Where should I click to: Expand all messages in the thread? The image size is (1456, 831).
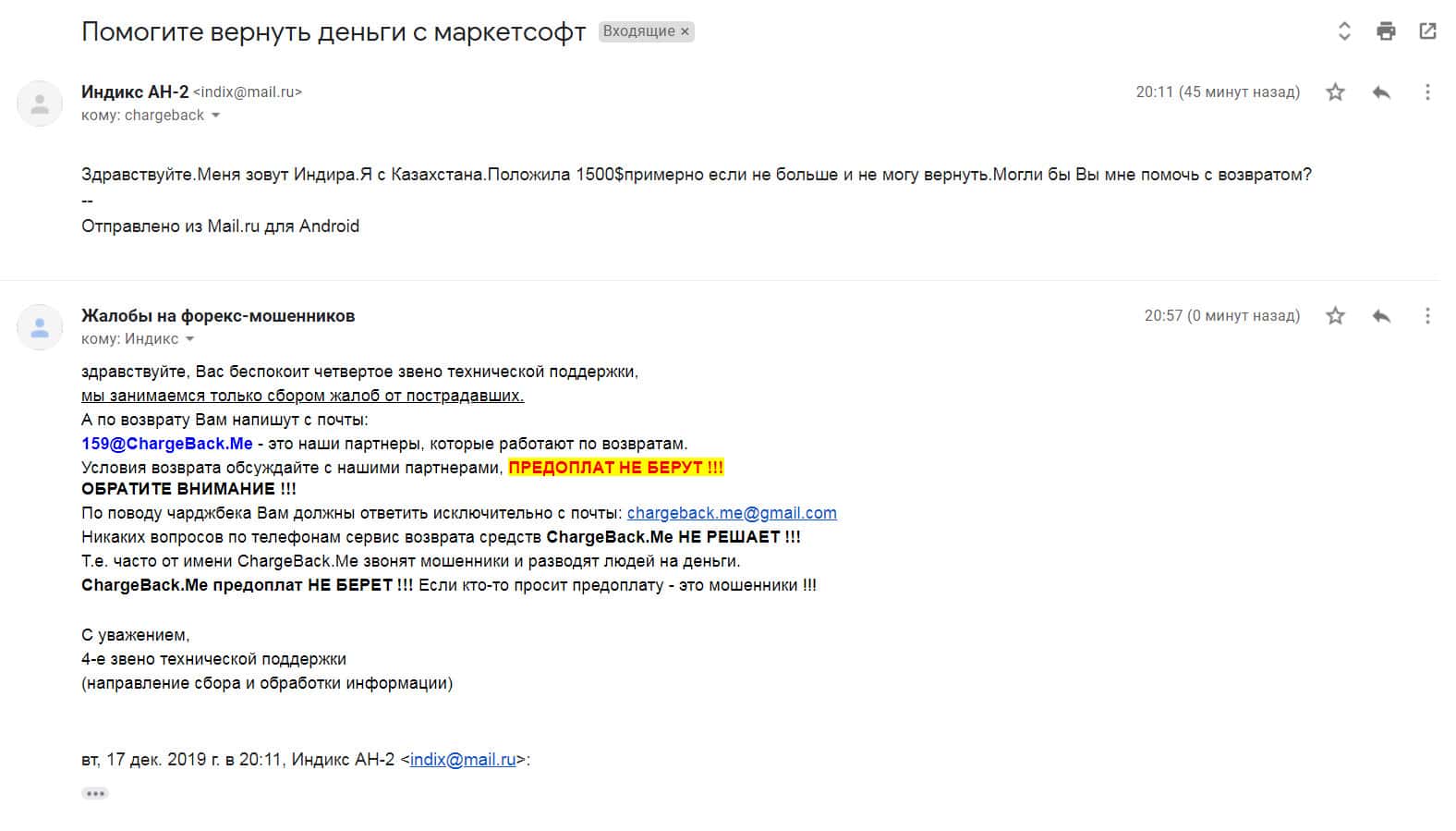[1344, 31]
